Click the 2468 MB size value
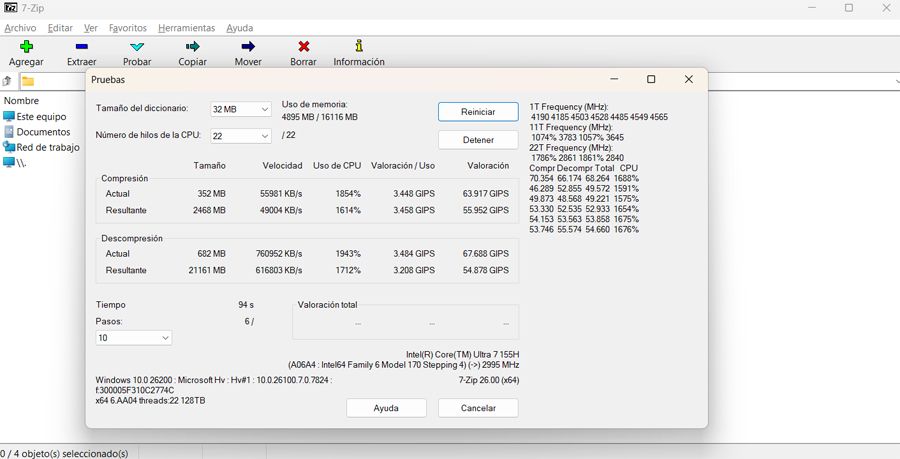This screenshot has width=900, height=459. click(209, 210)
